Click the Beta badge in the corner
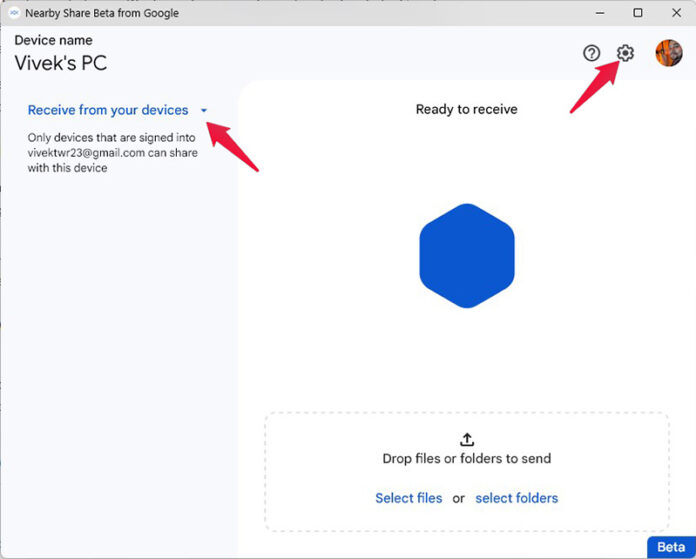Viewport: 696px width, 559px height. pos(670,547)
